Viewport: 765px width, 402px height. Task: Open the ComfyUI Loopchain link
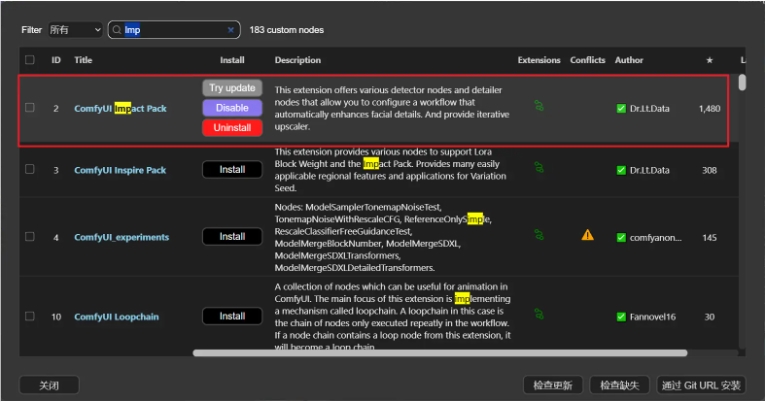pos(117,317)
